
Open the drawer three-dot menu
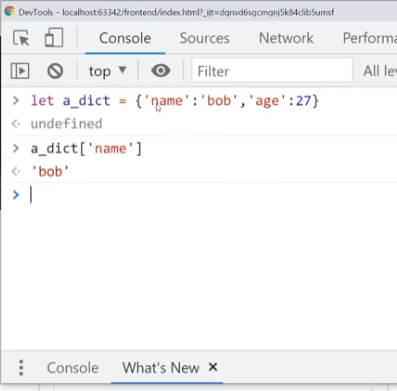(x=21, y=368)
